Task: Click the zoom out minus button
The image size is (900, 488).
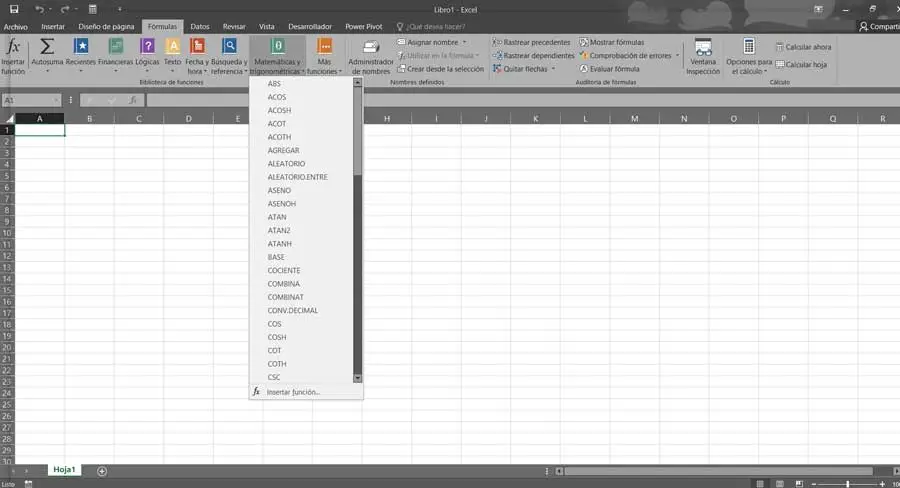Action: pyautogui.click(x=813, y=484)
